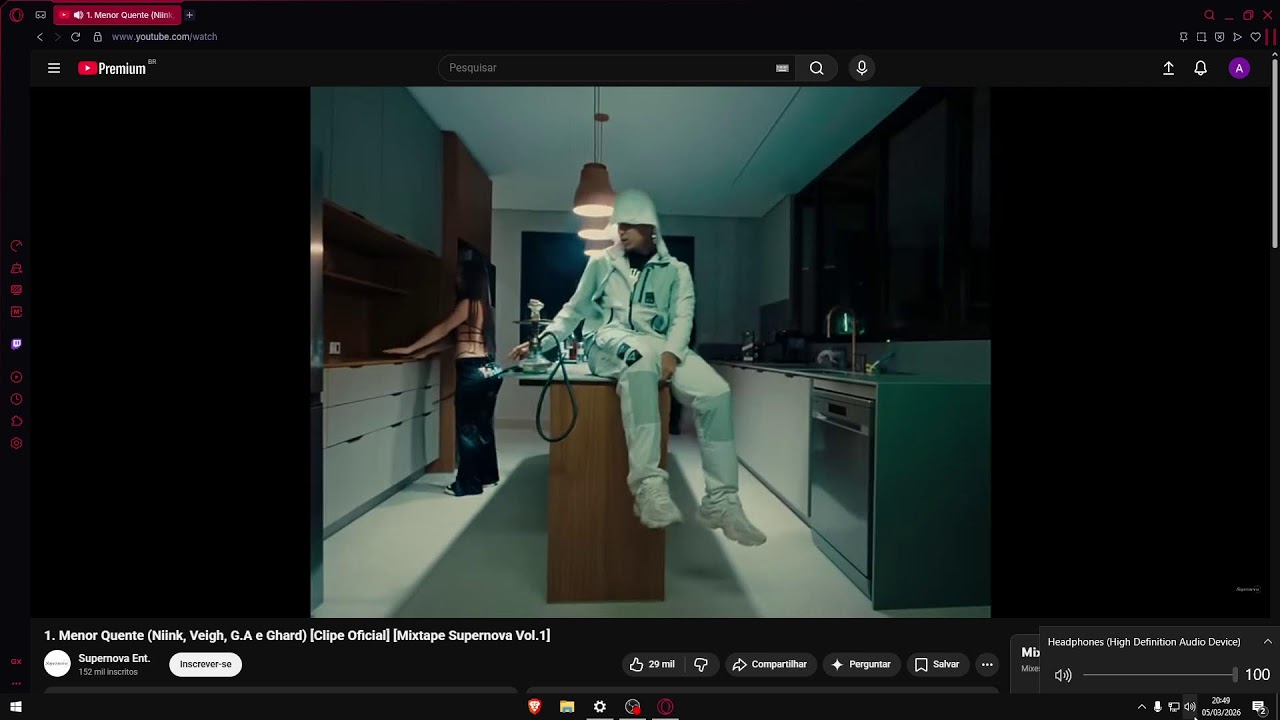Open Opera GX from the taskbar

(665, 707)
